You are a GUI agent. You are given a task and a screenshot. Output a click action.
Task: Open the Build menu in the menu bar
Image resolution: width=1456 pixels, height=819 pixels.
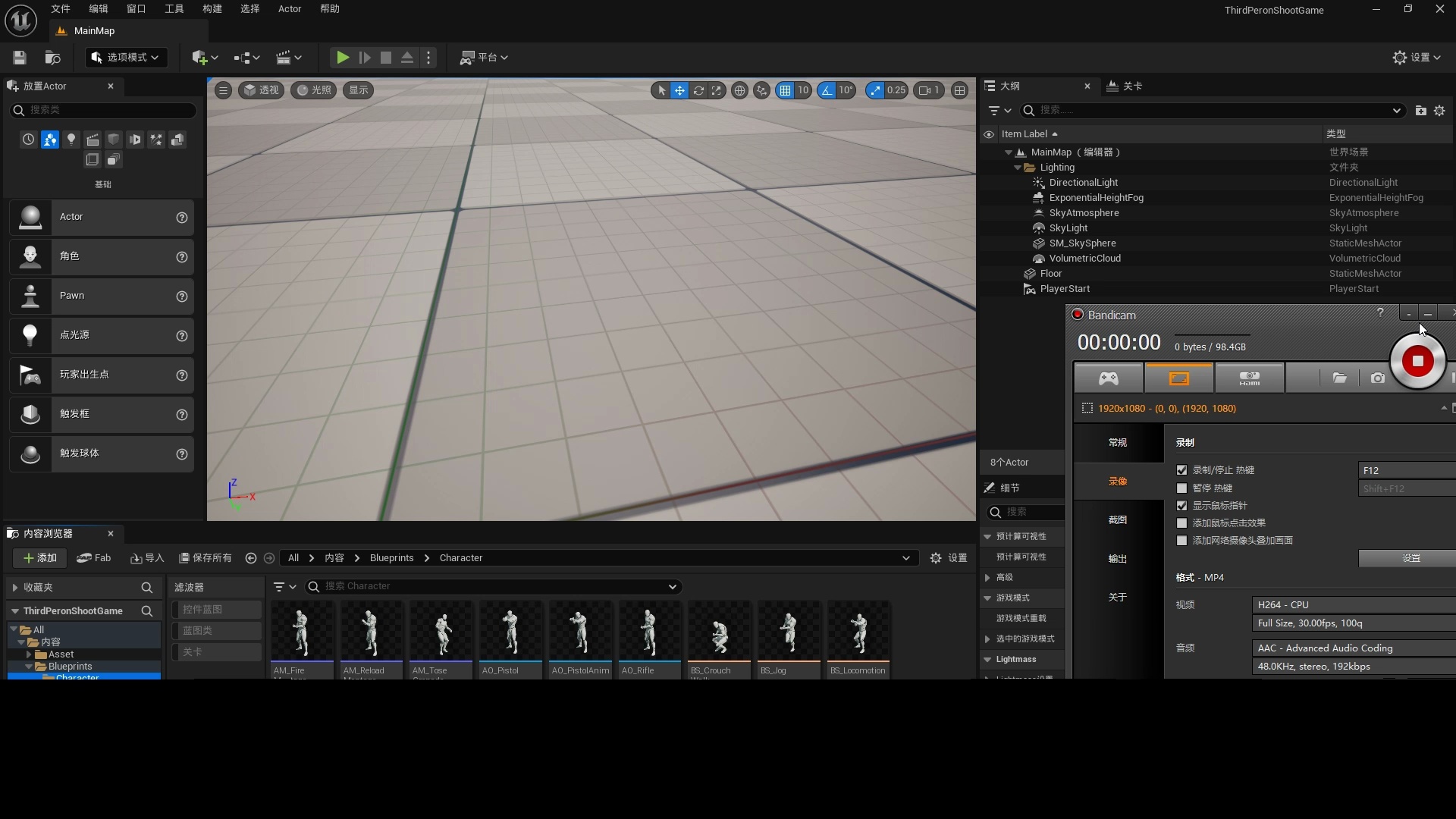pyautogui.click(x=212, y=9)
